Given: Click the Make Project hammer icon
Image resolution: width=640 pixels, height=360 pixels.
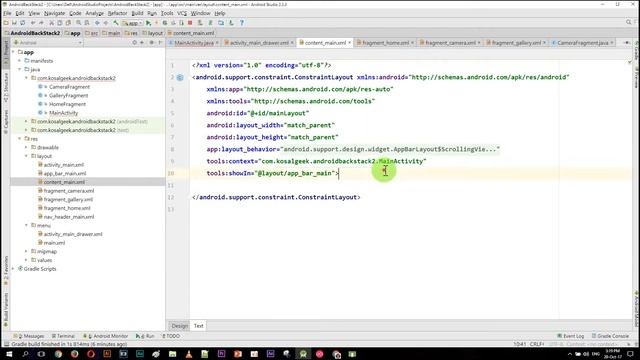Looking at the screenshot, I should (x=116, y=23).
